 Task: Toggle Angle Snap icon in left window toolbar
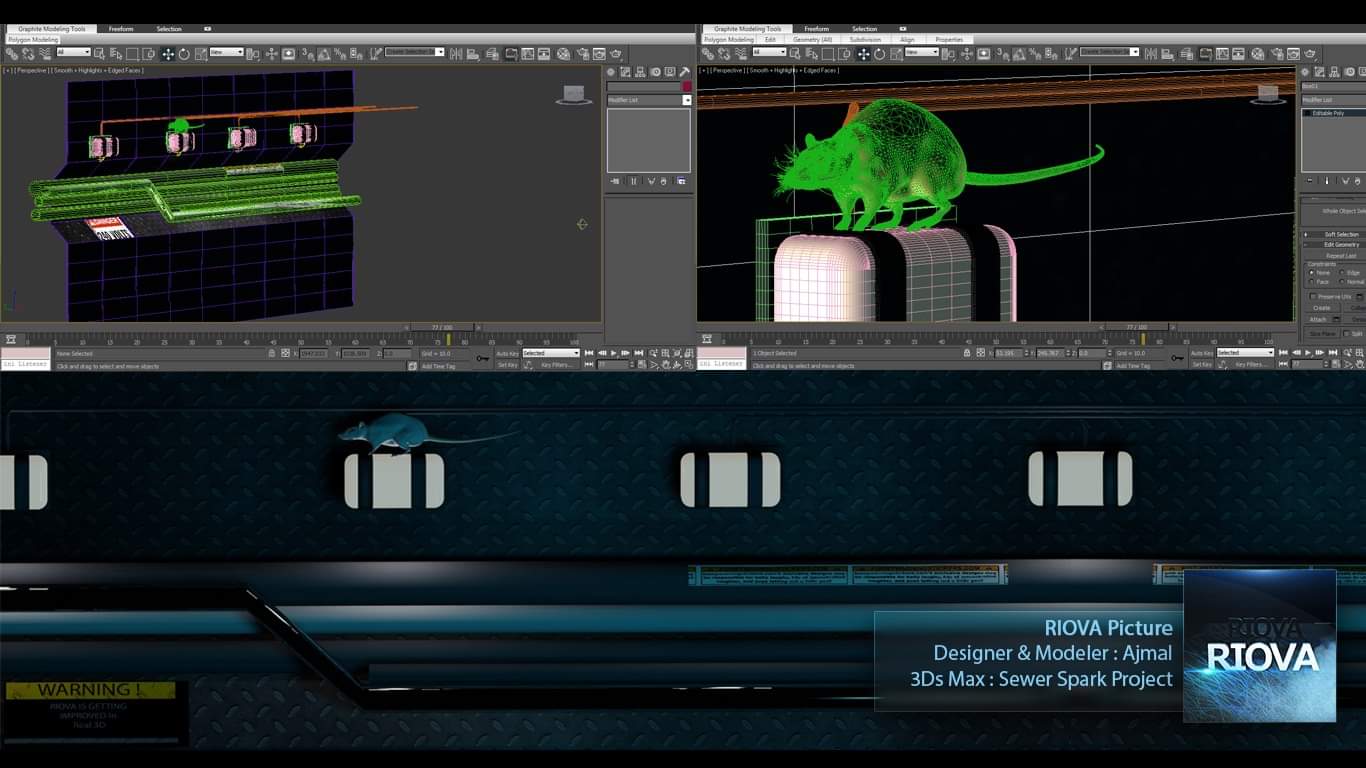(x=323, y=54)
